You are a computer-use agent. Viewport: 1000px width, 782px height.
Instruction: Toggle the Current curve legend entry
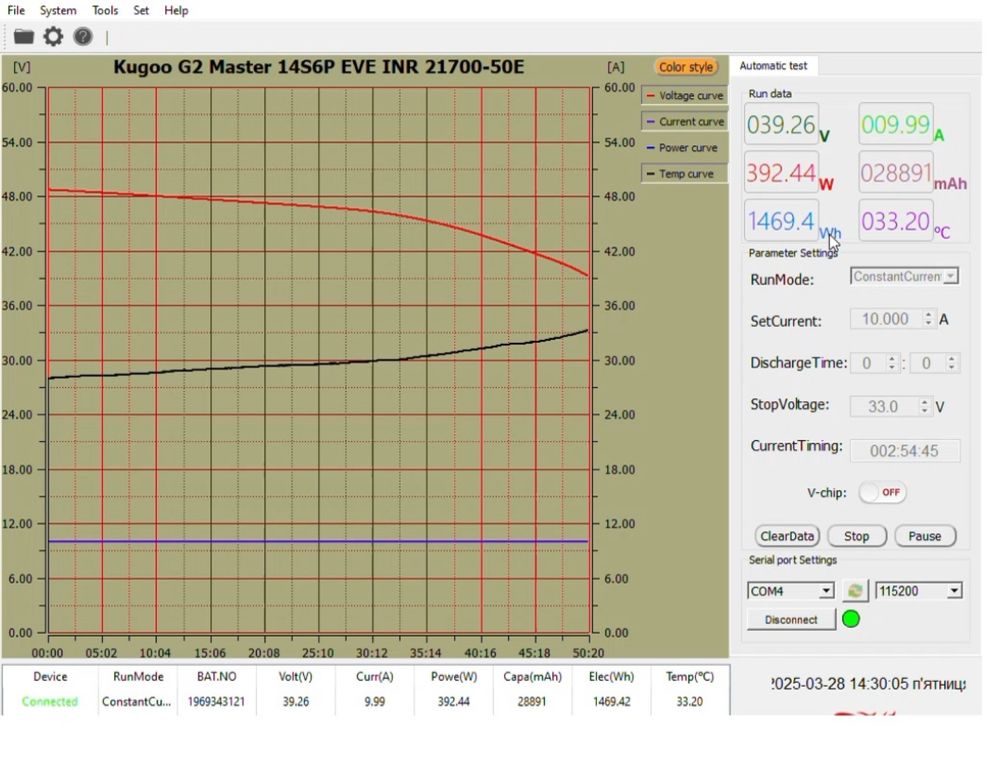684,122
